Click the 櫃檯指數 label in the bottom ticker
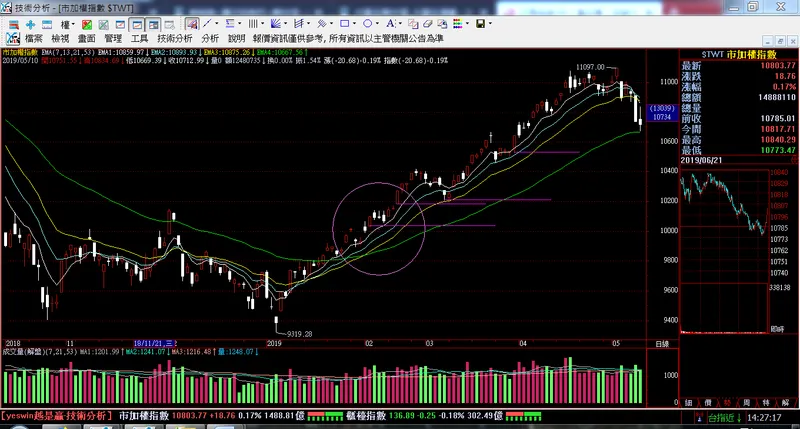The width and height of the screenshot is (800, 429). point(366,416)
